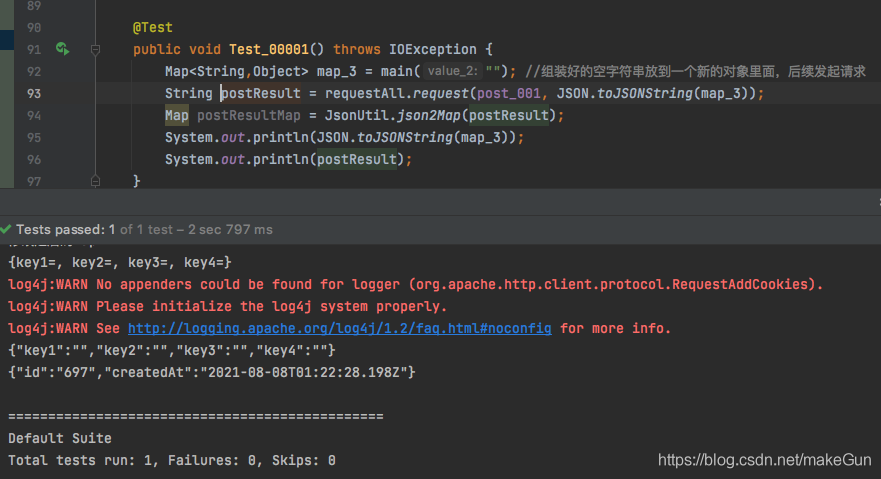Click the created JSON response output line
This screenshot has height=479, width=881.
click(x=212, y=372)
